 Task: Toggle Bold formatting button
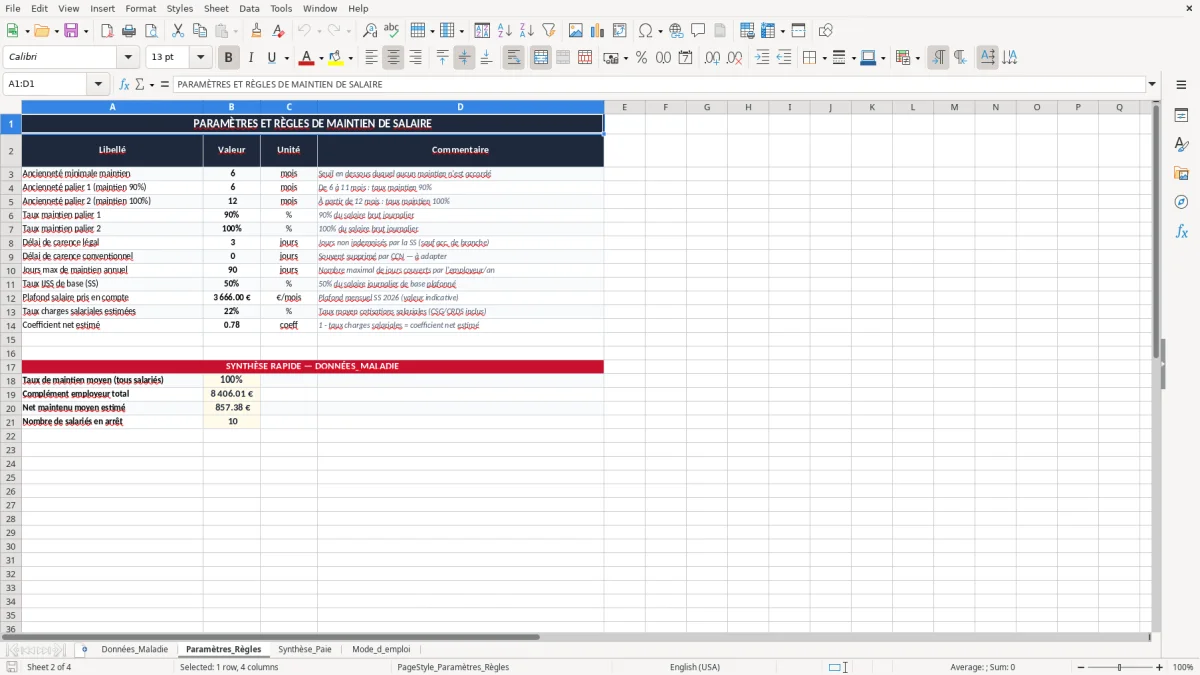[x=228, y=58]
